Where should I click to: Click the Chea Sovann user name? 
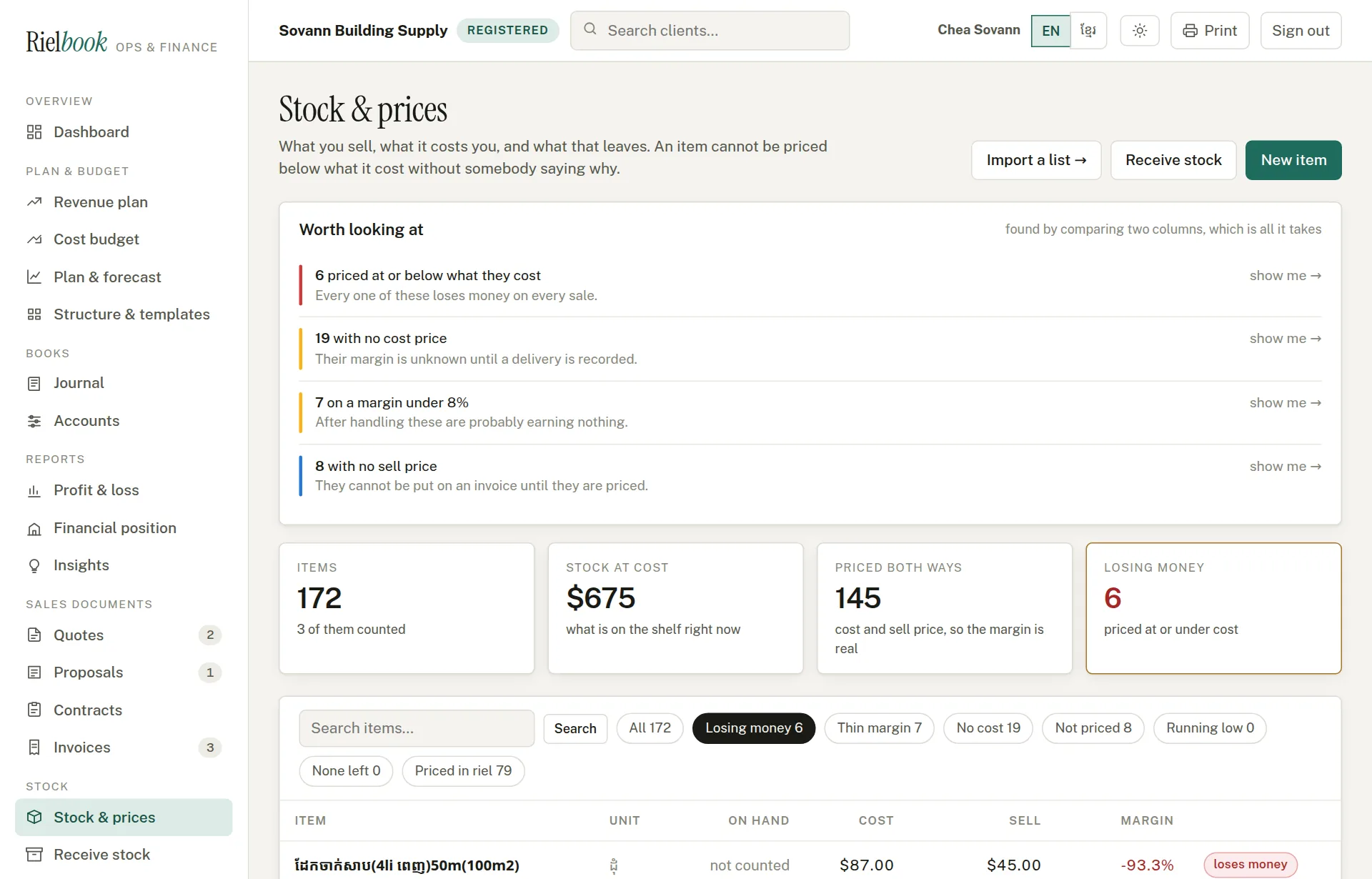tap(978, 30)
